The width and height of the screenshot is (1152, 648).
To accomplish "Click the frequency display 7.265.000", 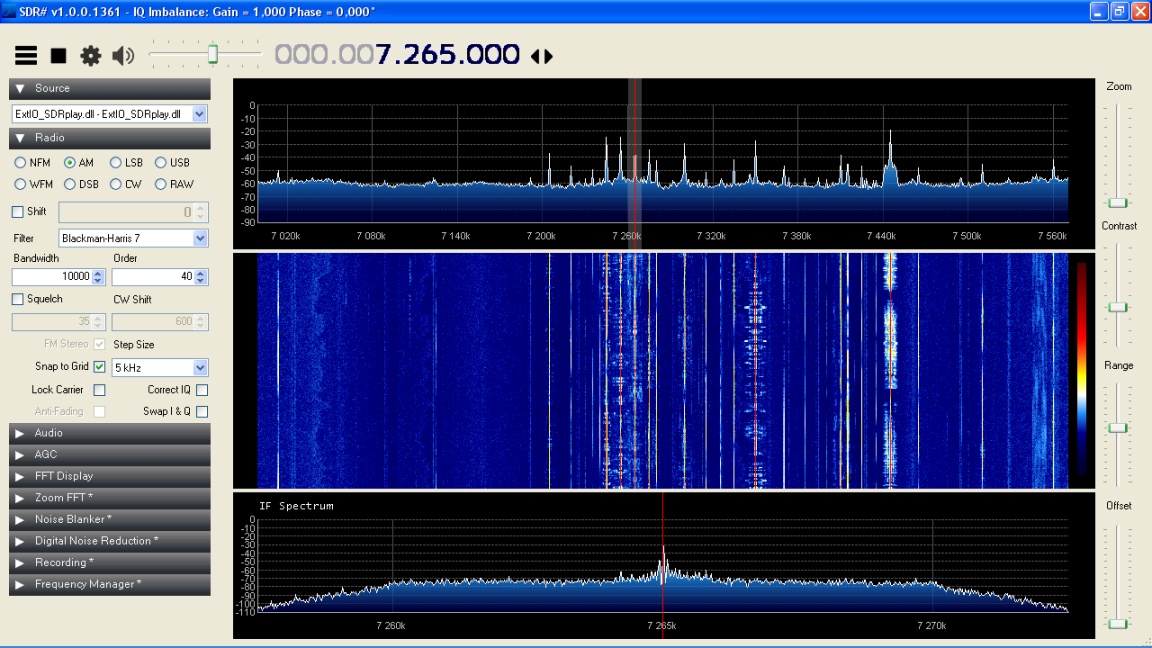I will coord(397,54).
